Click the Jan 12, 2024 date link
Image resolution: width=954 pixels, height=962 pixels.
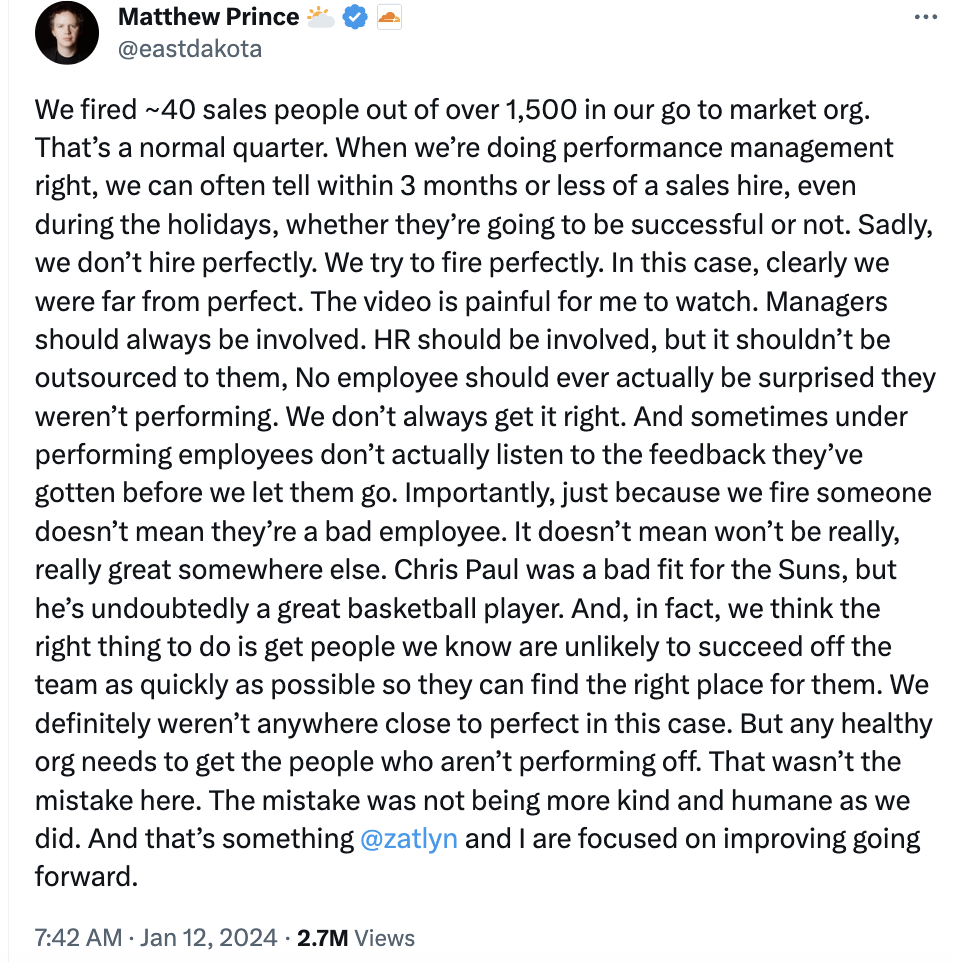pyautogui.click(x=209, y=938)
